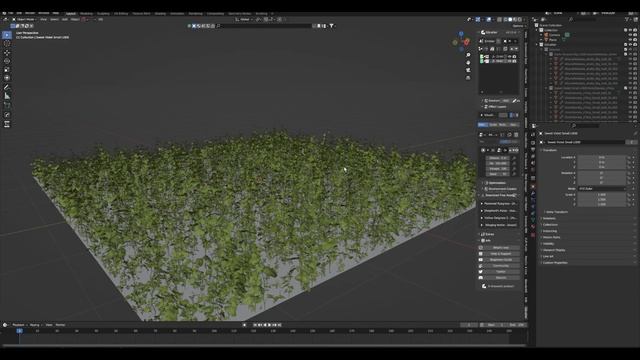Expand the Instancing panel
Viewport: 640px width, 360px height.
tap(550, 231)
